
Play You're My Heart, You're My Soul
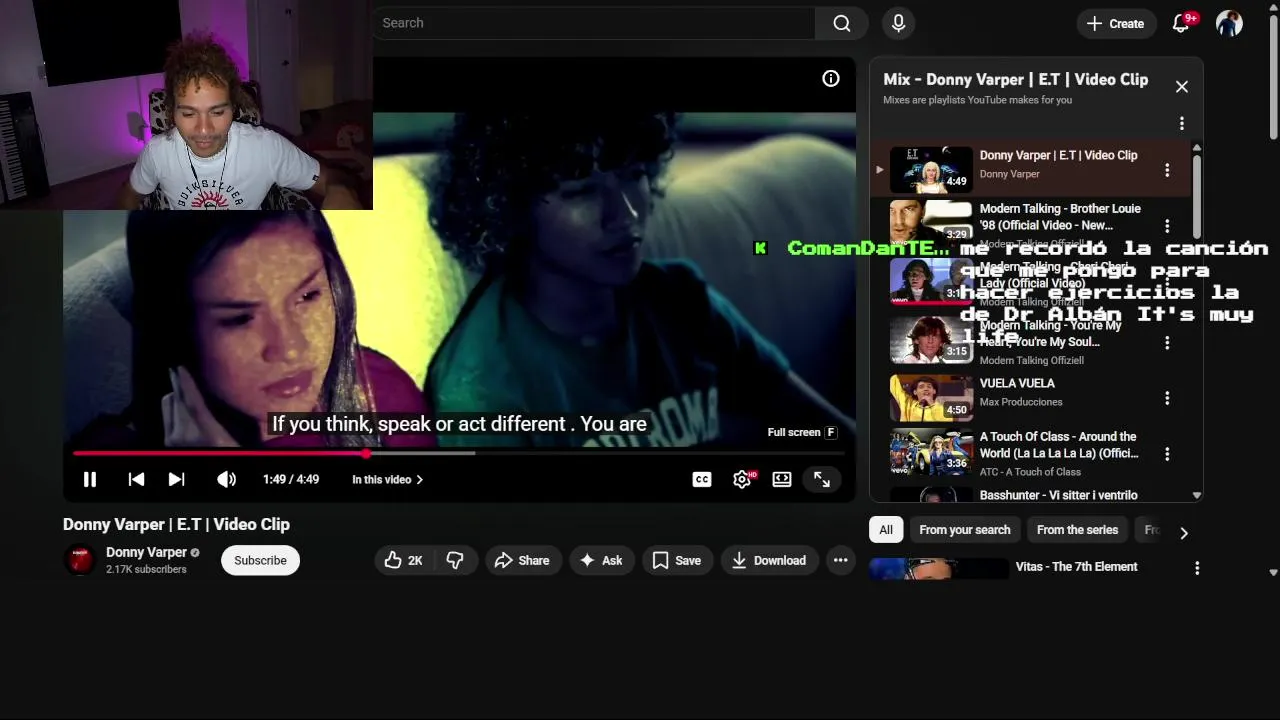931,340
